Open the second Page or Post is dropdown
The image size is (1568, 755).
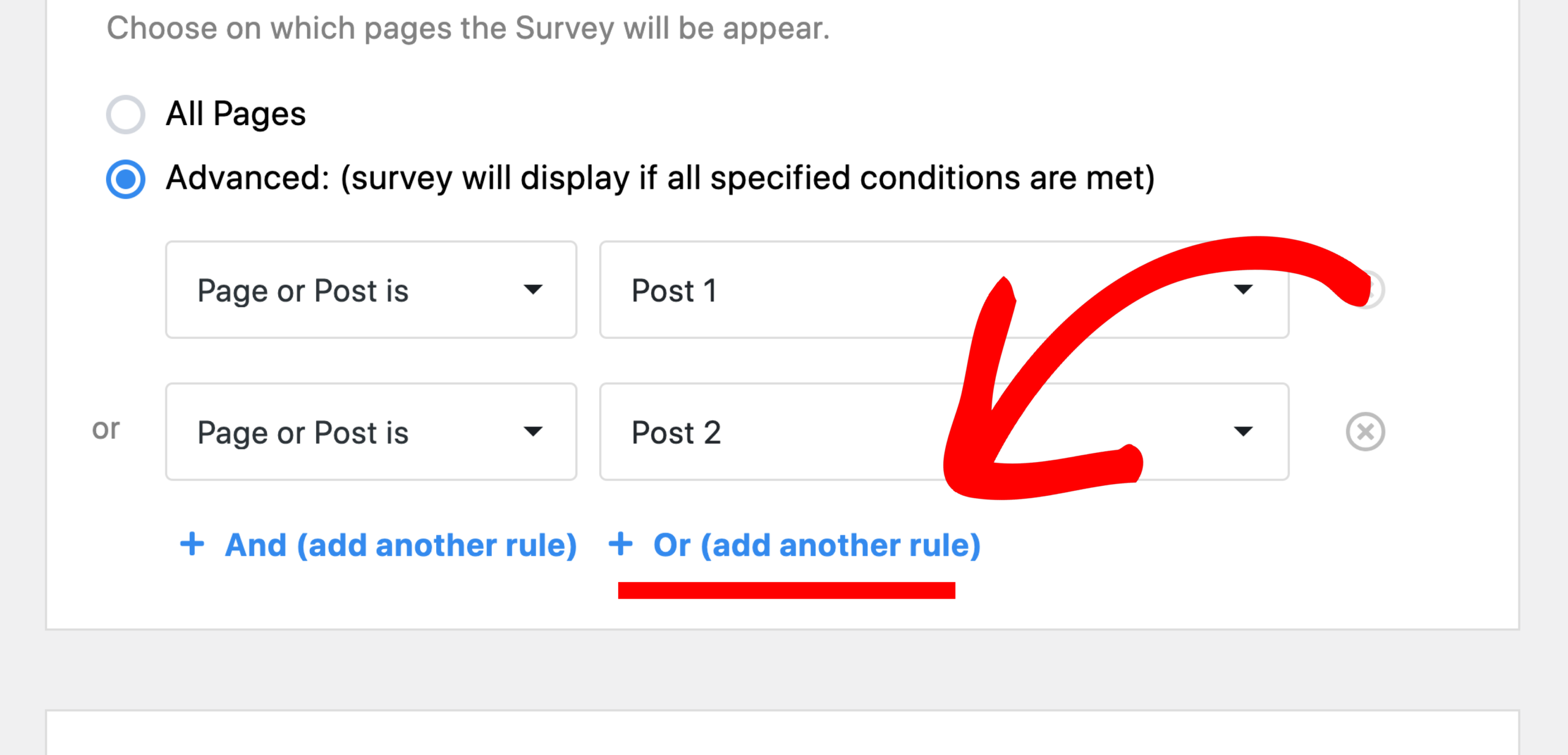click(x=371, y=432)
